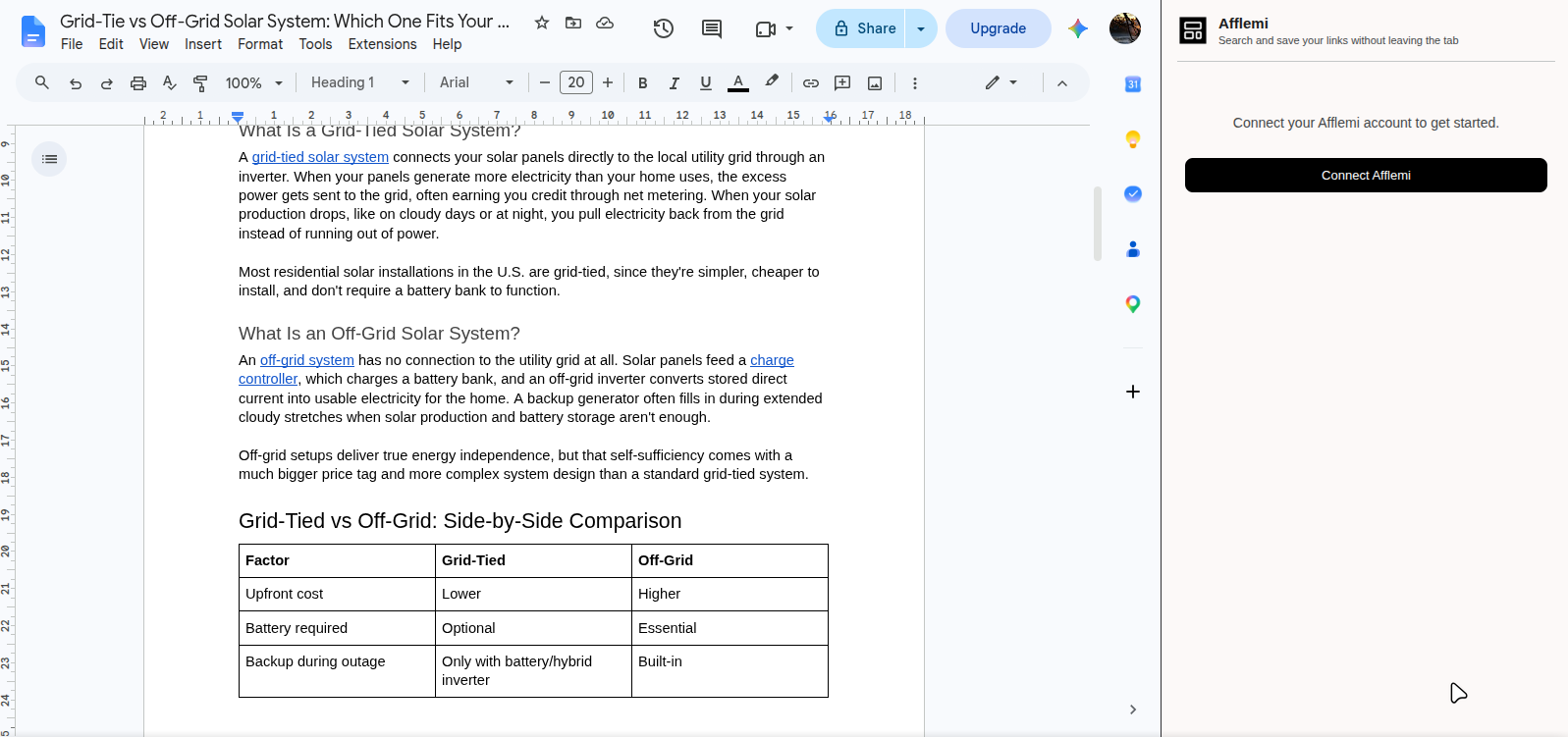Click the Connect Afflemi button

click(x=1366, y=175)
